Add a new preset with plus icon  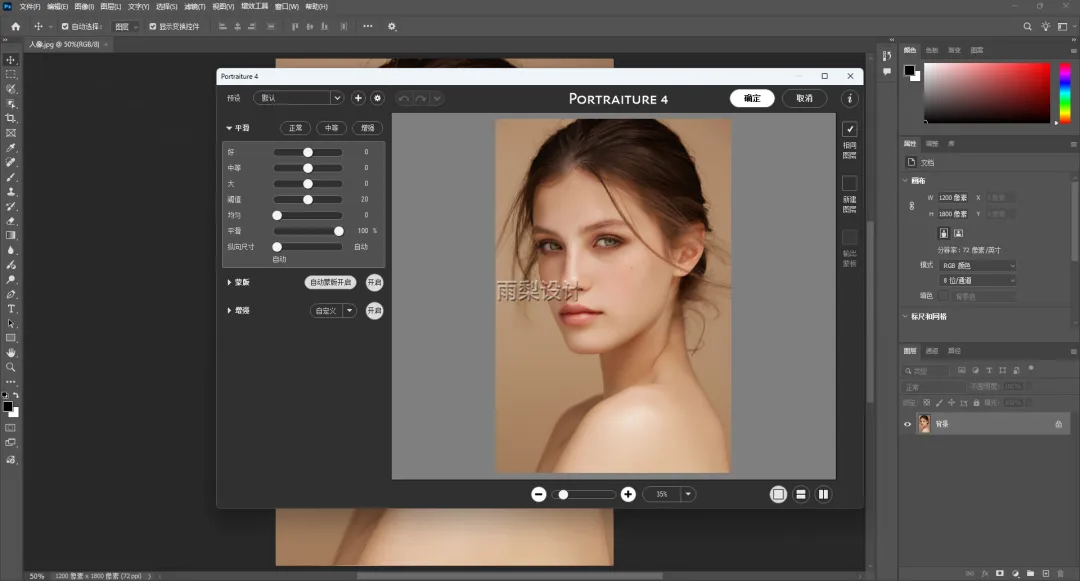click(358, 98)
